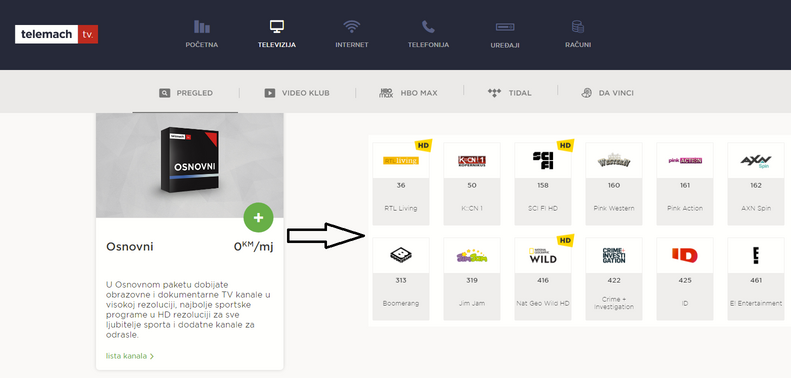Open the Uređaji device icon
Image resolution: width=791 pixels, height=378 pixels.
[504, 27]
